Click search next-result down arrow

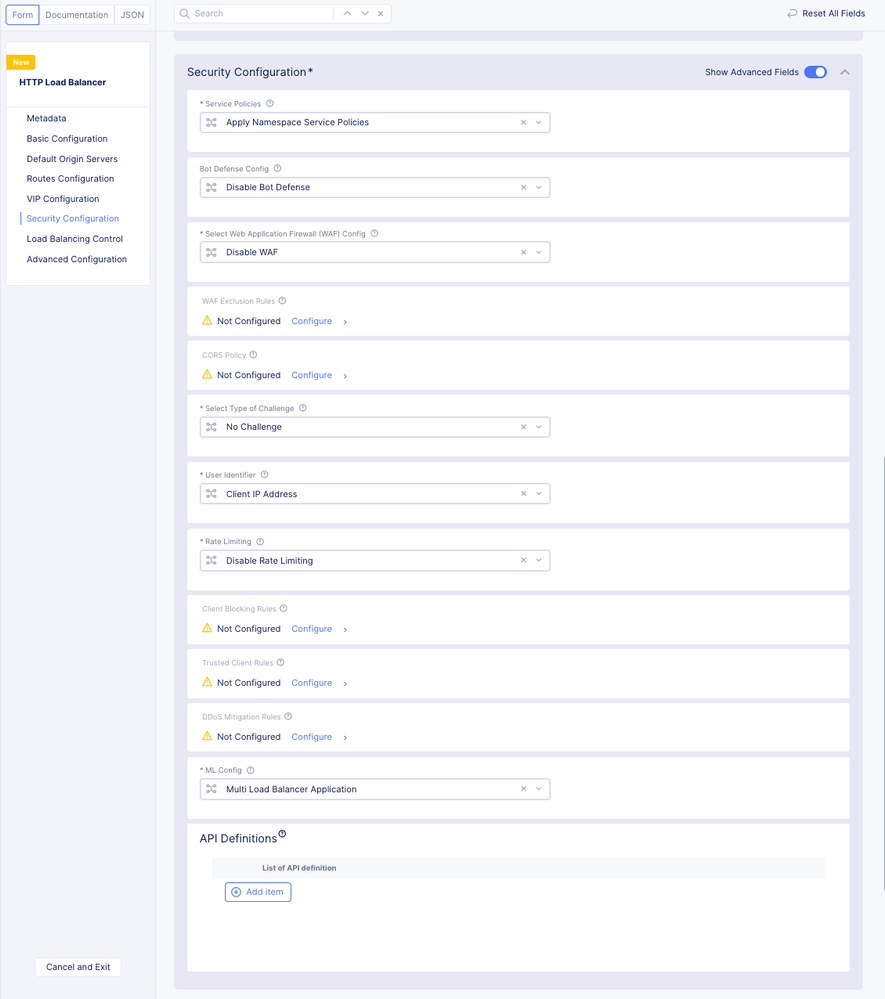(x=365, y=14)
